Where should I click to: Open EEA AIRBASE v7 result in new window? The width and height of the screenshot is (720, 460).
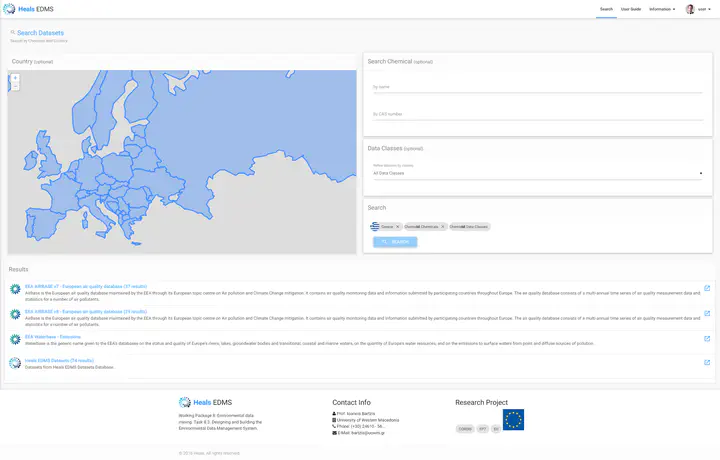pos(707,288)
